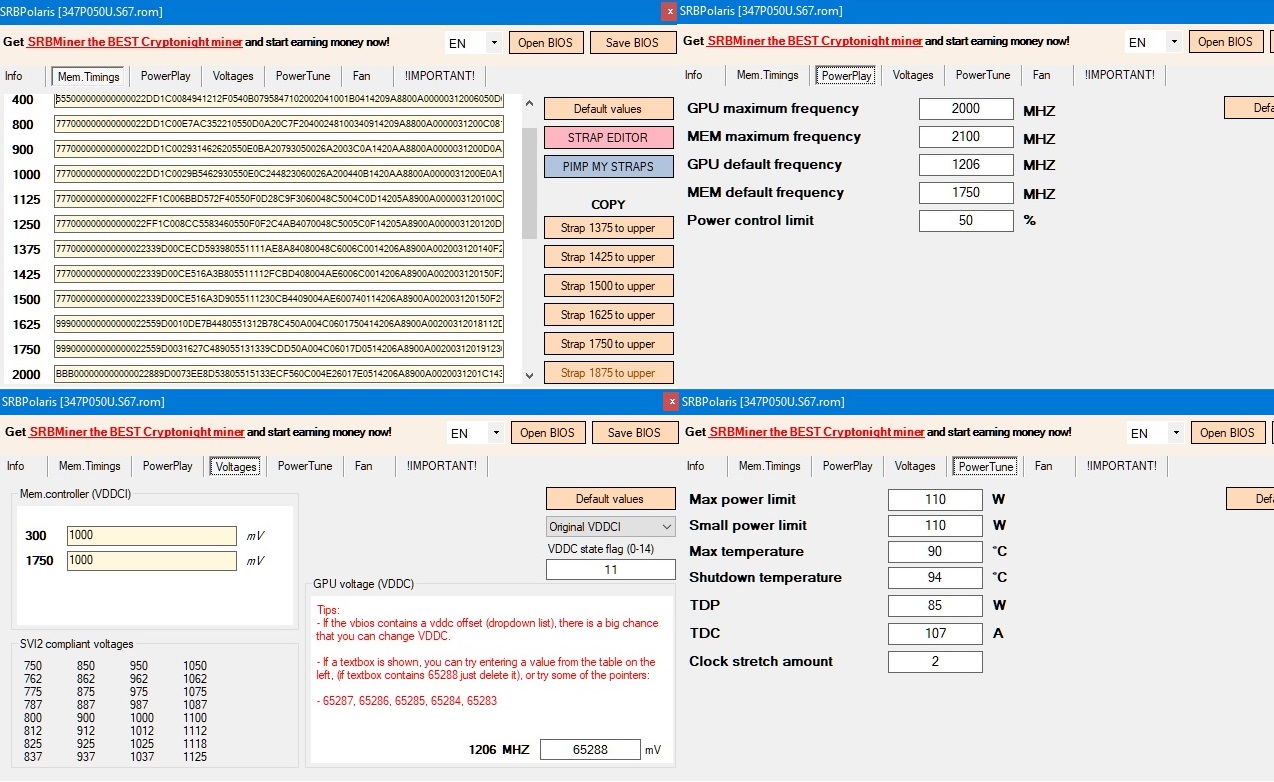Click SRBMiner link in top-right PowerPlay window

[x=814, y=42]
